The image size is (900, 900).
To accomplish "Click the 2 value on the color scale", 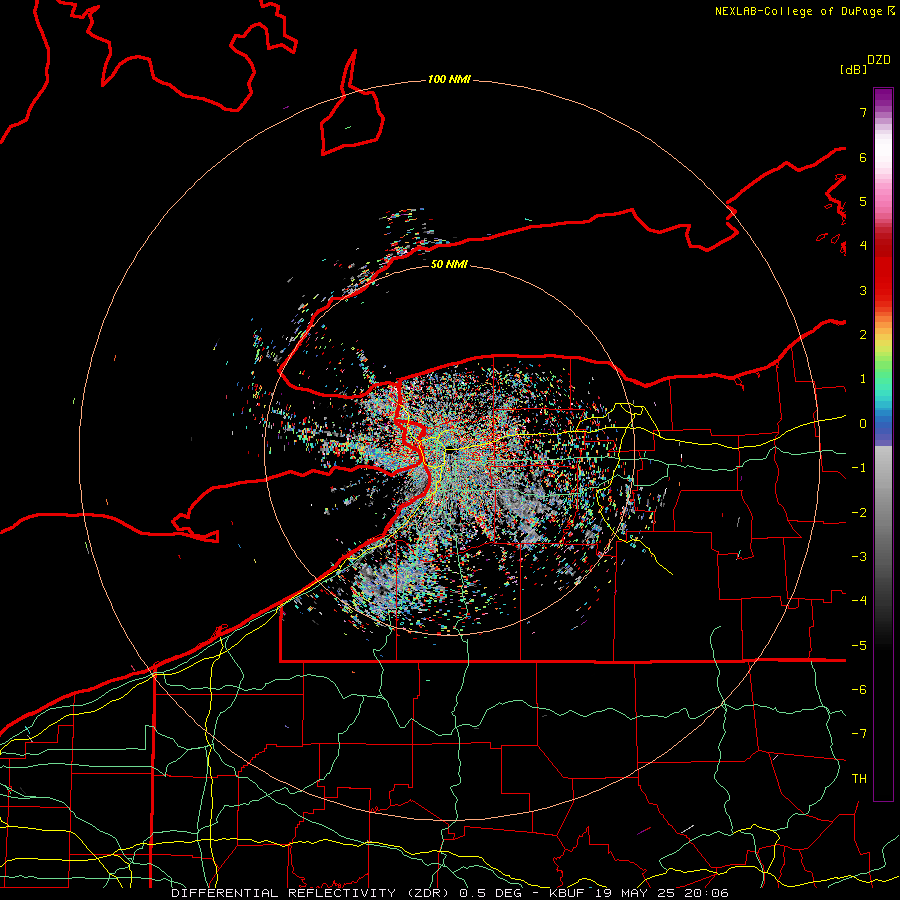I will (863, 335).
